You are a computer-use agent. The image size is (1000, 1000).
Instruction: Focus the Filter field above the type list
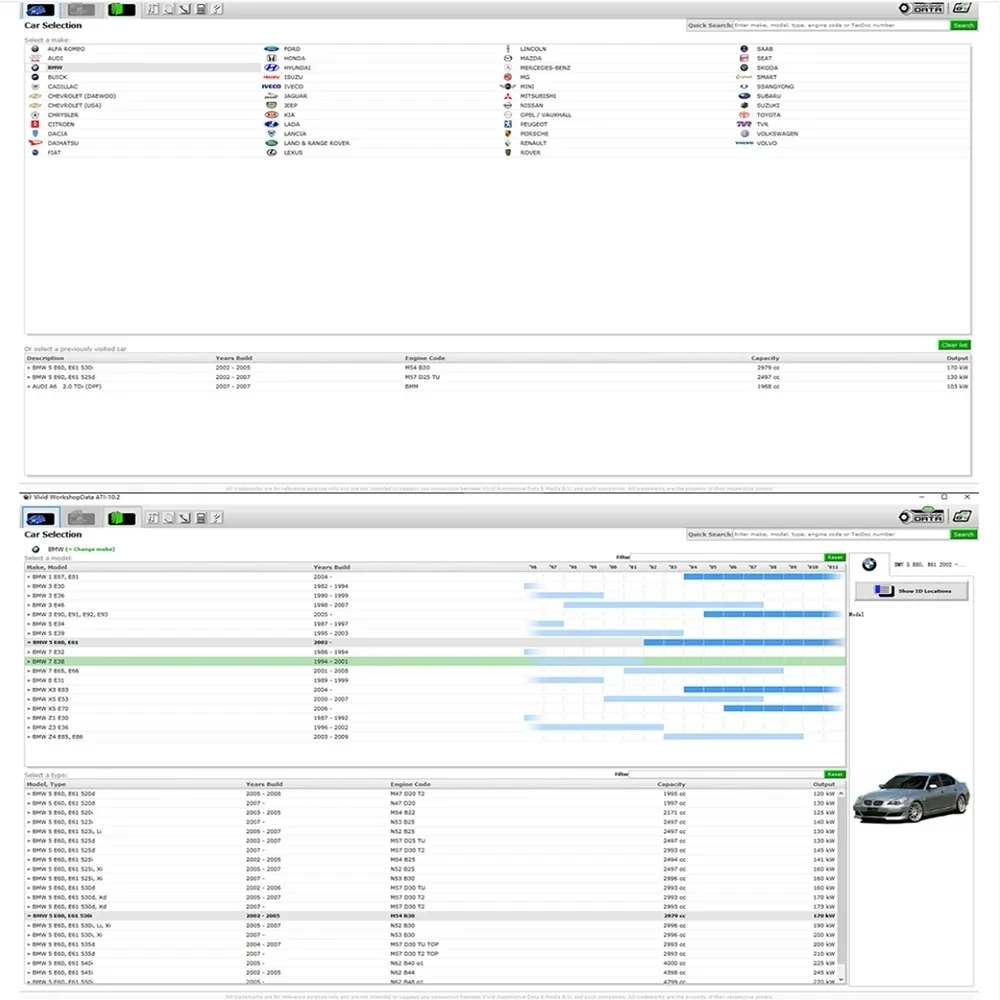pyautogui.click(x=727, y=774)
